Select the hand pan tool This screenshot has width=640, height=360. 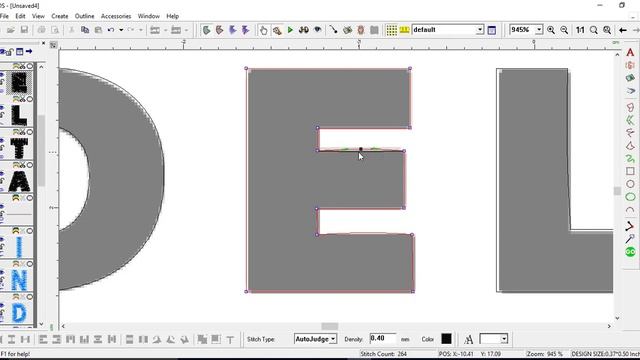(264, 30)
